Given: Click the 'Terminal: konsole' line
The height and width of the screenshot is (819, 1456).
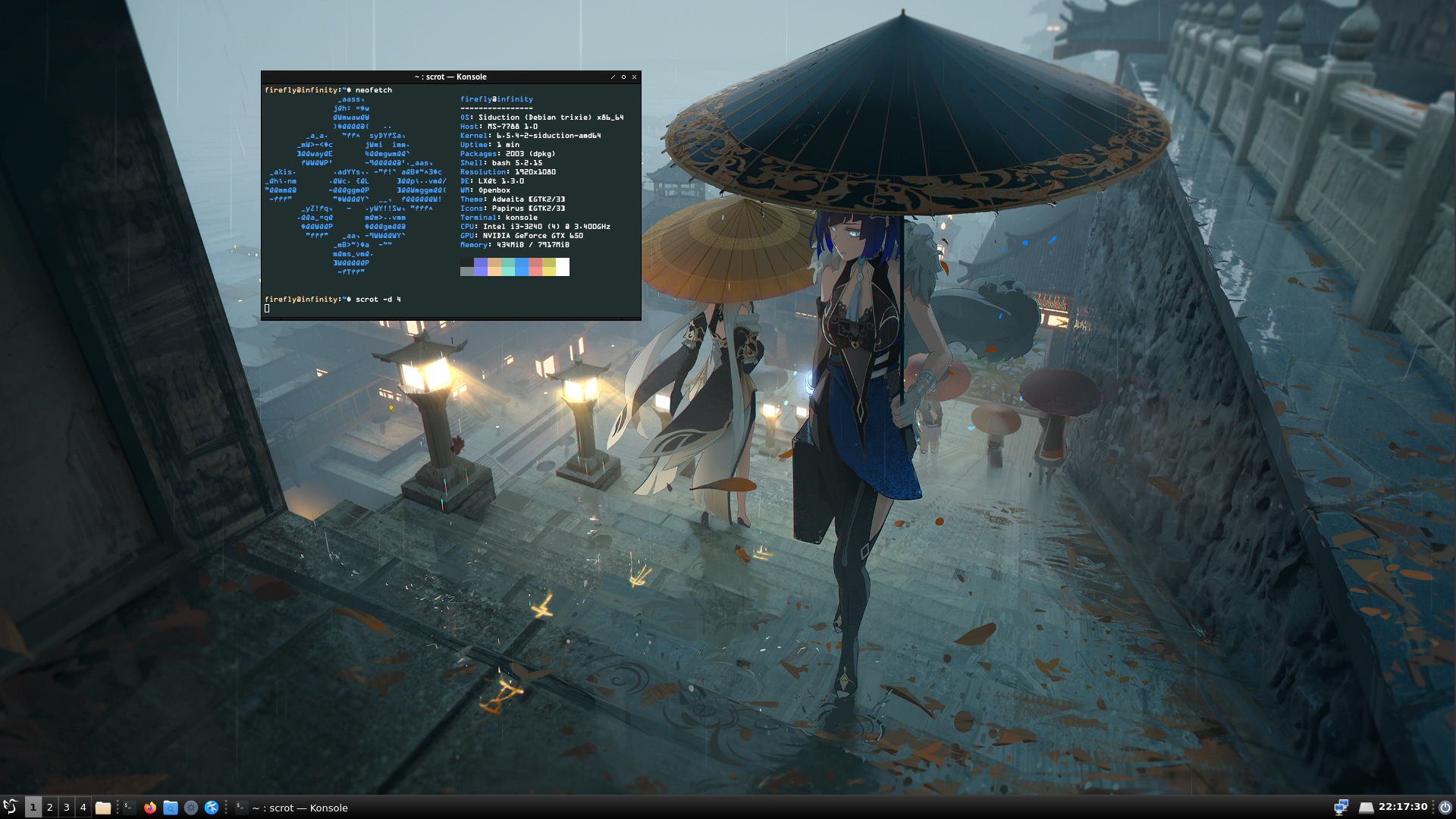Looking at the screenshot, I should coord(499,218).
